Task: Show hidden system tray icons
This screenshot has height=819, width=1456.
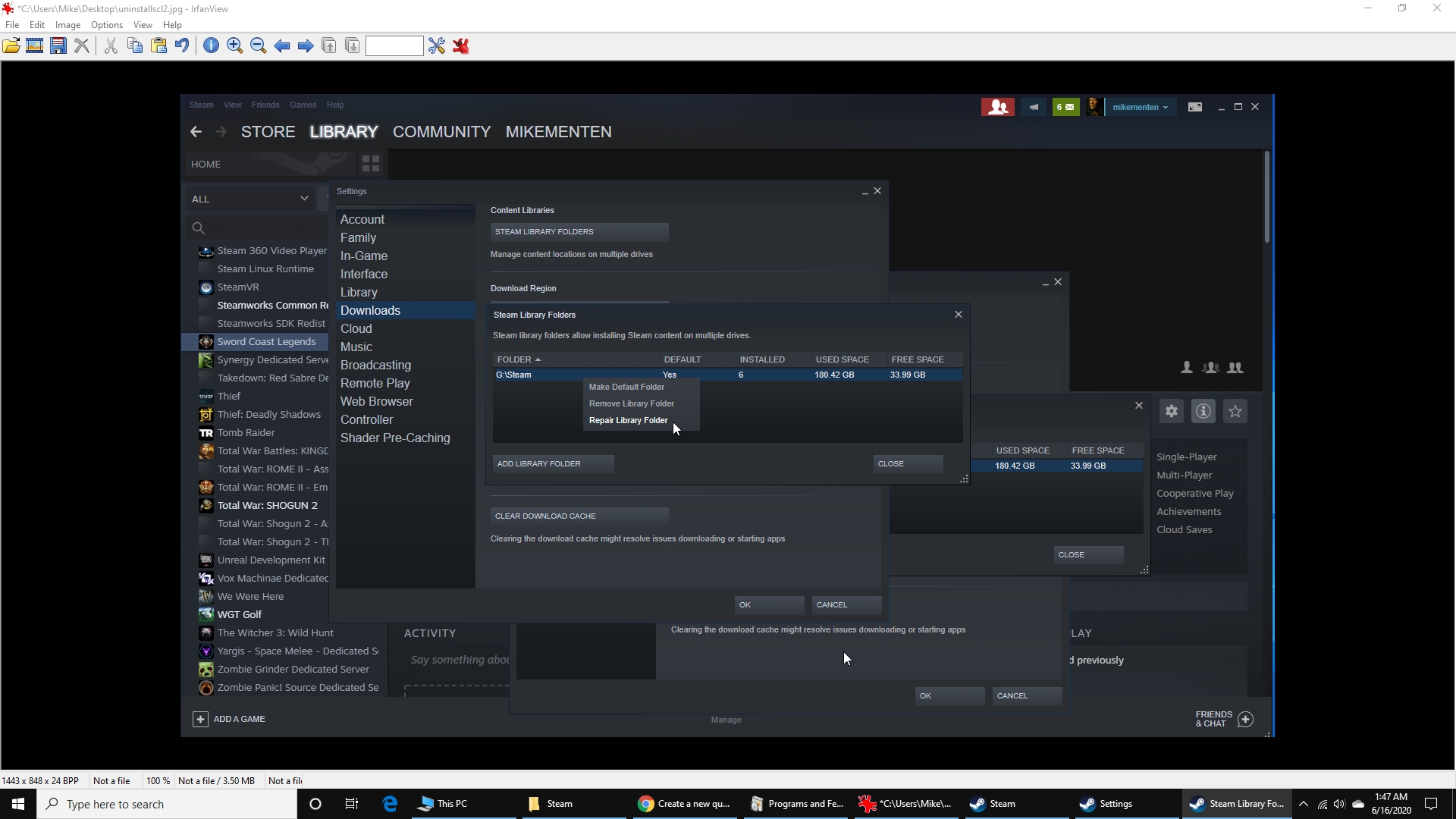Action: pyautogui.click(x=1304, y=805)
